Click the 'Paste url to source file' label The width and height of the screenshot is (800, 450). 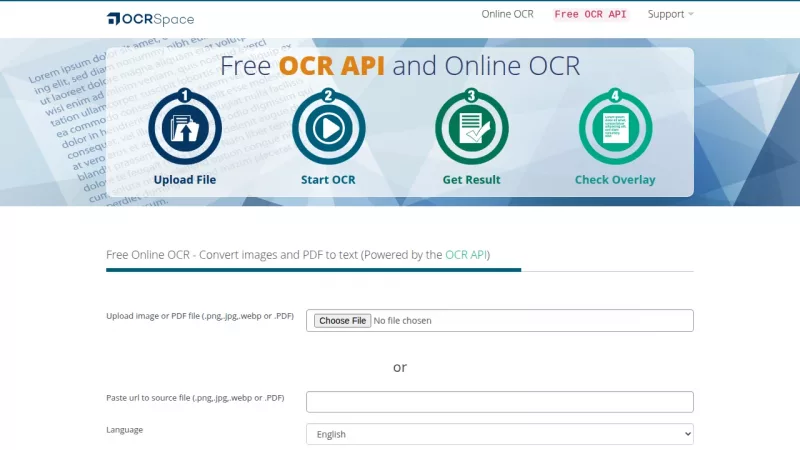pos(195,397)
